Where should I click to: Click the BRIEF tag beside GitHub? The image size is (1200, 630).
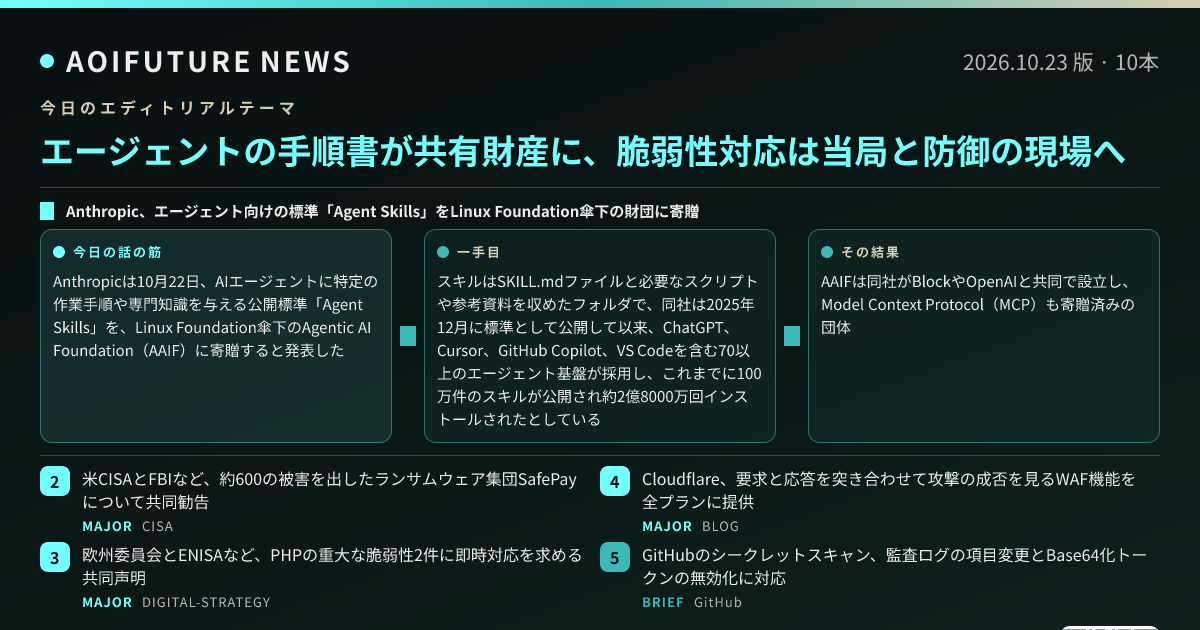pyautogui.click(x=664, y=602)
